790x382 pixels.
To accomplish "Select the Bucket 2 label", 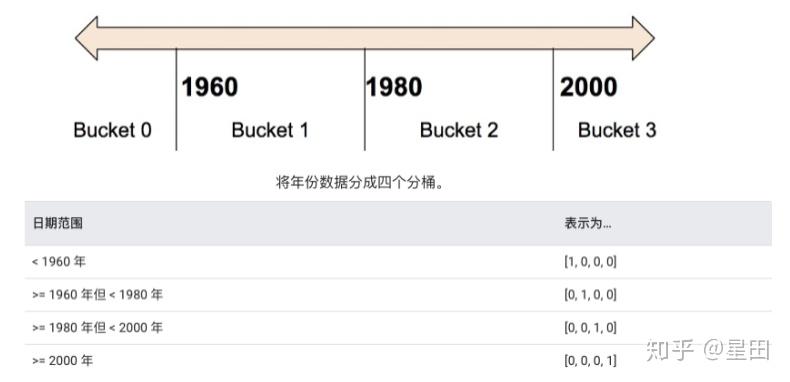I will click(459, 130).
